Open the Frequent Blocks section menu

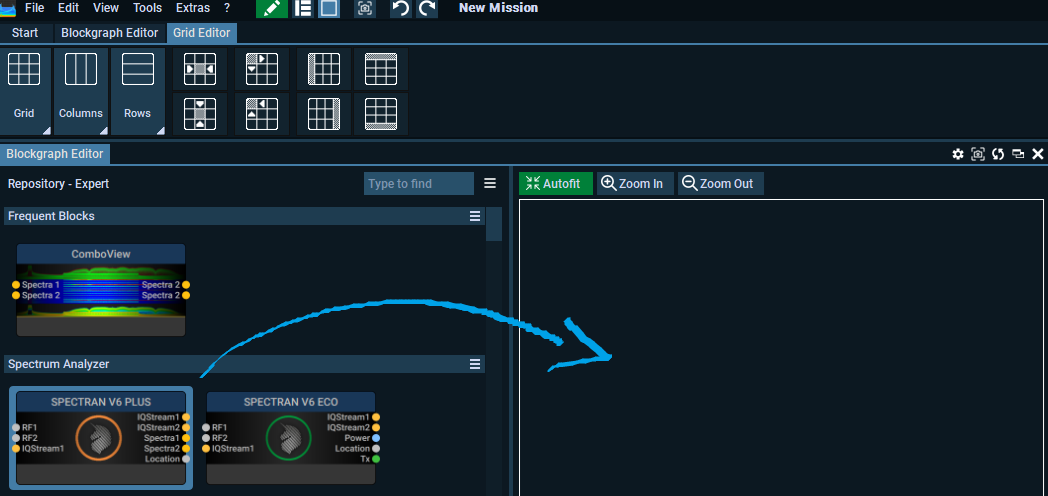coord(475,216)
